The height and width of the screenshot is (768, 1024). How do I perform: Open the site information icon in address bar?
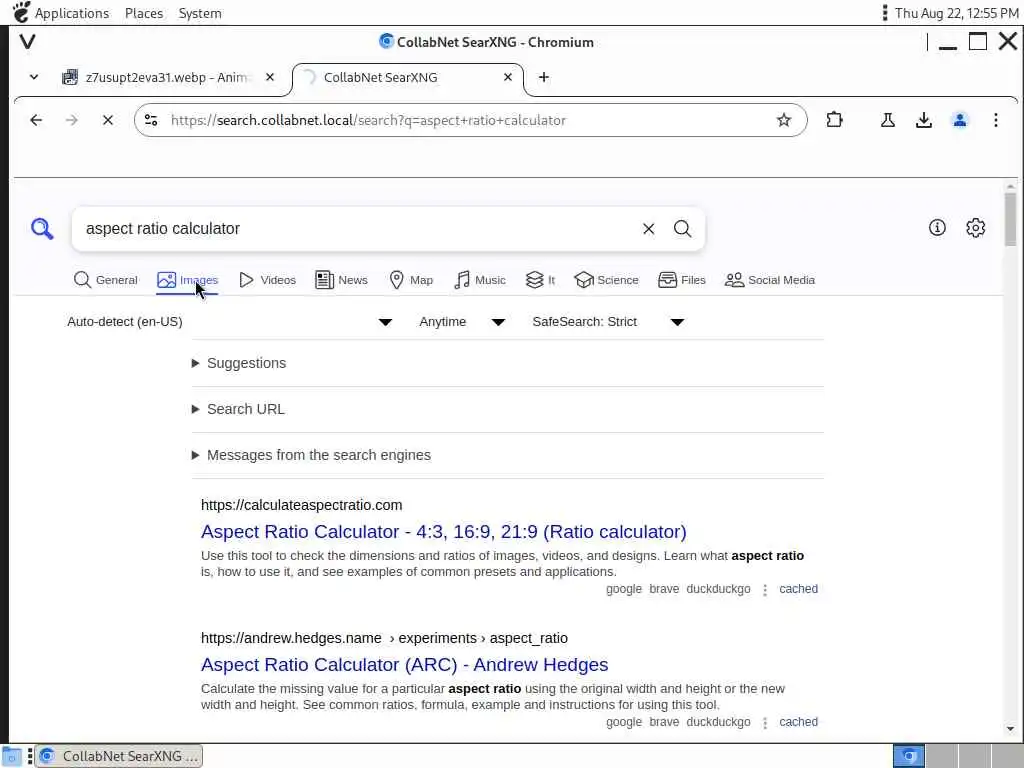pyautogui.click(x=151, y=120)
